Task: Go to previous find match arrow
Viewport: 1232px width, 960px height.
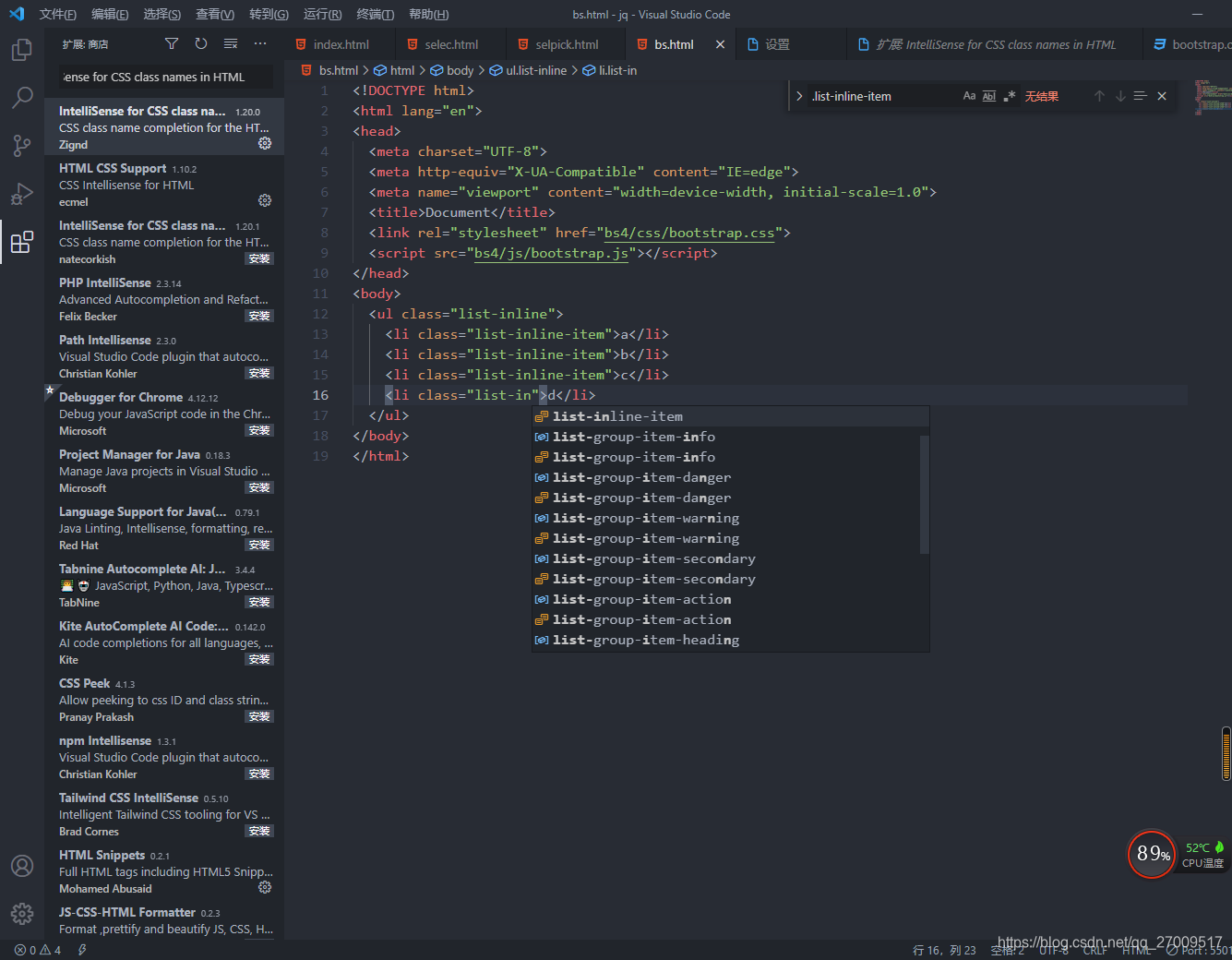Action: click(x=1099, y=96)
